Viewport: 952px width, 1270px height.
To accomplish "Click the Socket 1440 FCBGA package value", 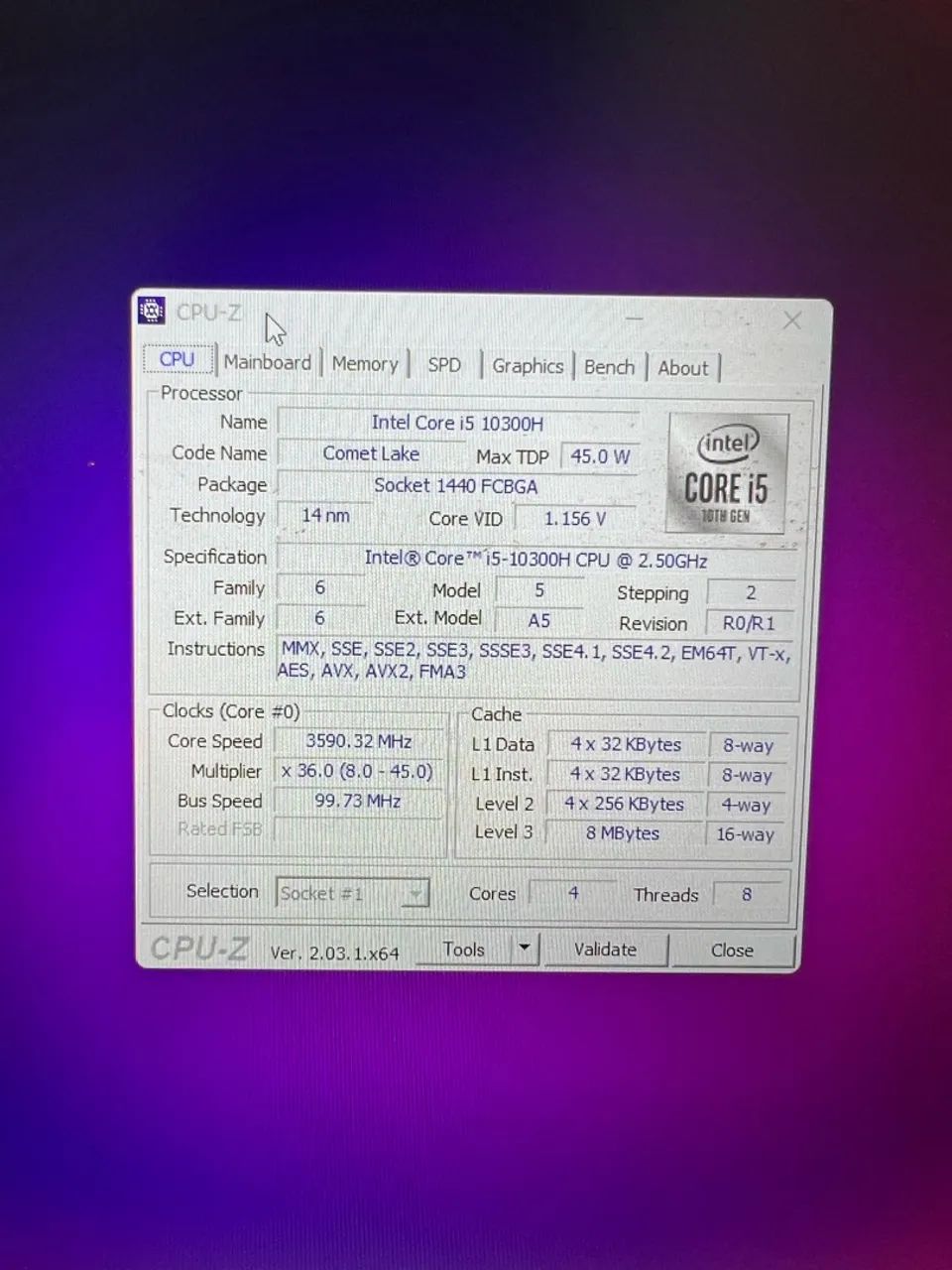I will tap(456, 485).
